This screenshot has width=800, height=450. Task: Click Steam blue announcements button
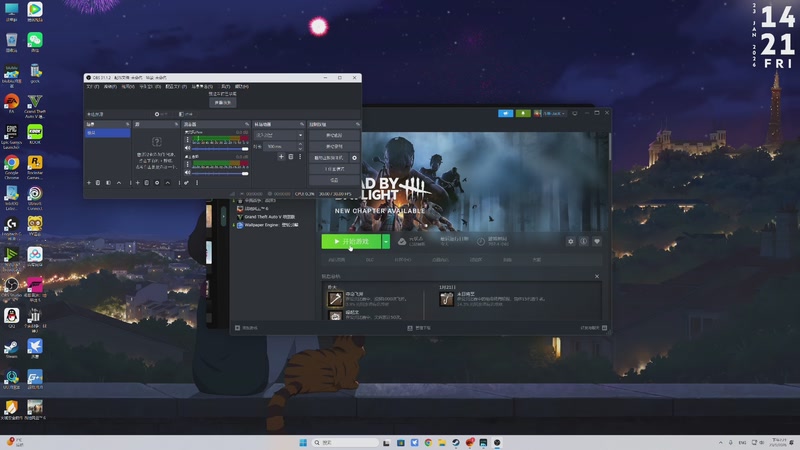506,113
